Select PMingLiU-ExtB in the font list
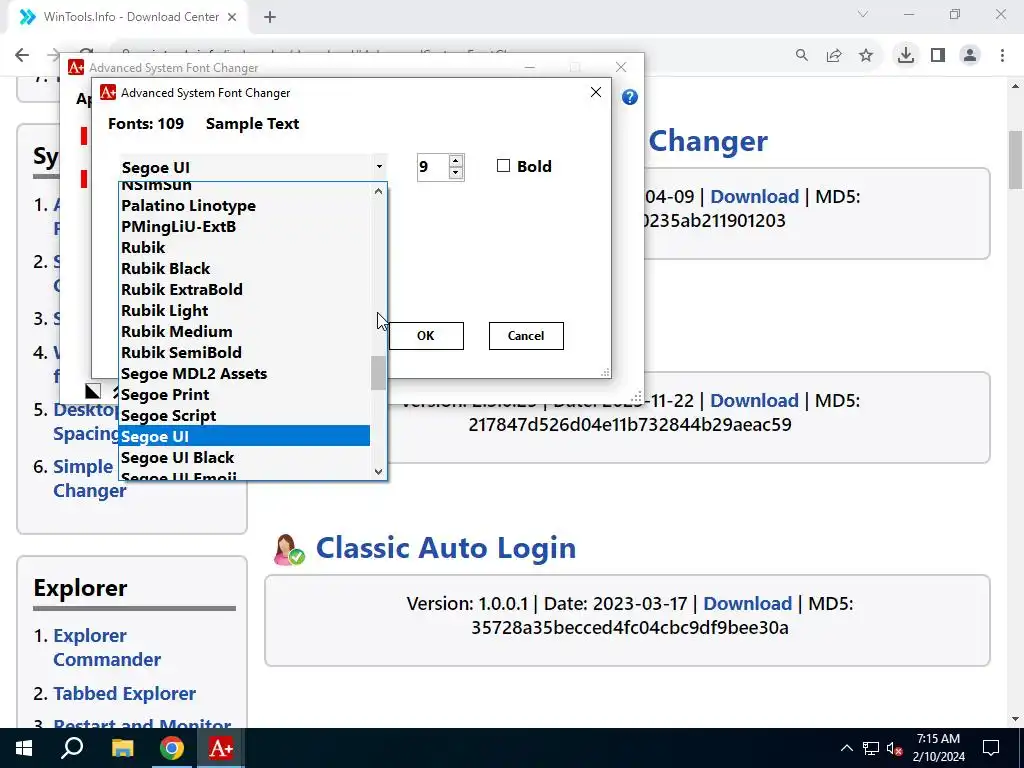This screenshot has height=768, width=1024. click(244, 227)
